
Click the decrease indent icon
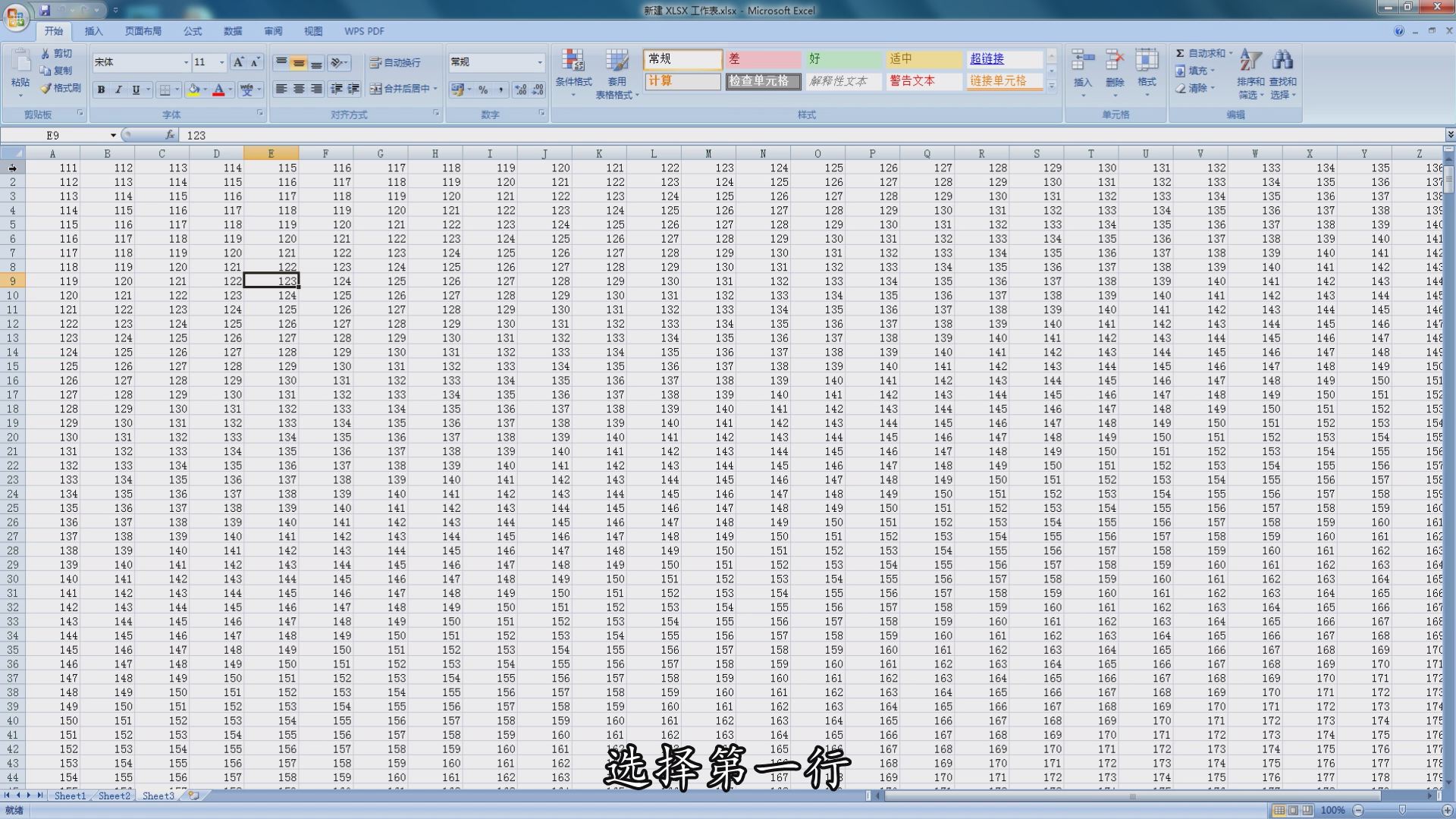[x=336, y=89]
